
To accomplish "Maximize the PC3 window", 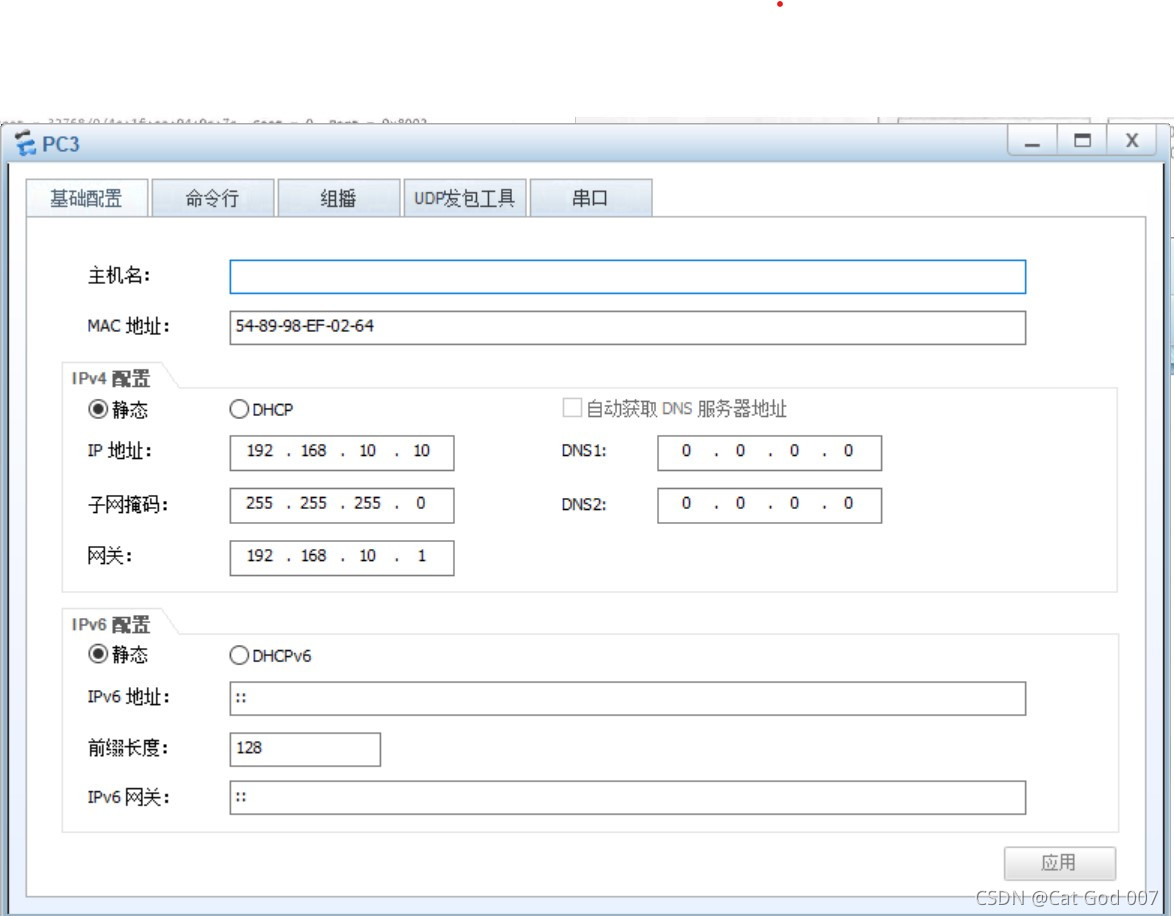I will (1082, 141).
